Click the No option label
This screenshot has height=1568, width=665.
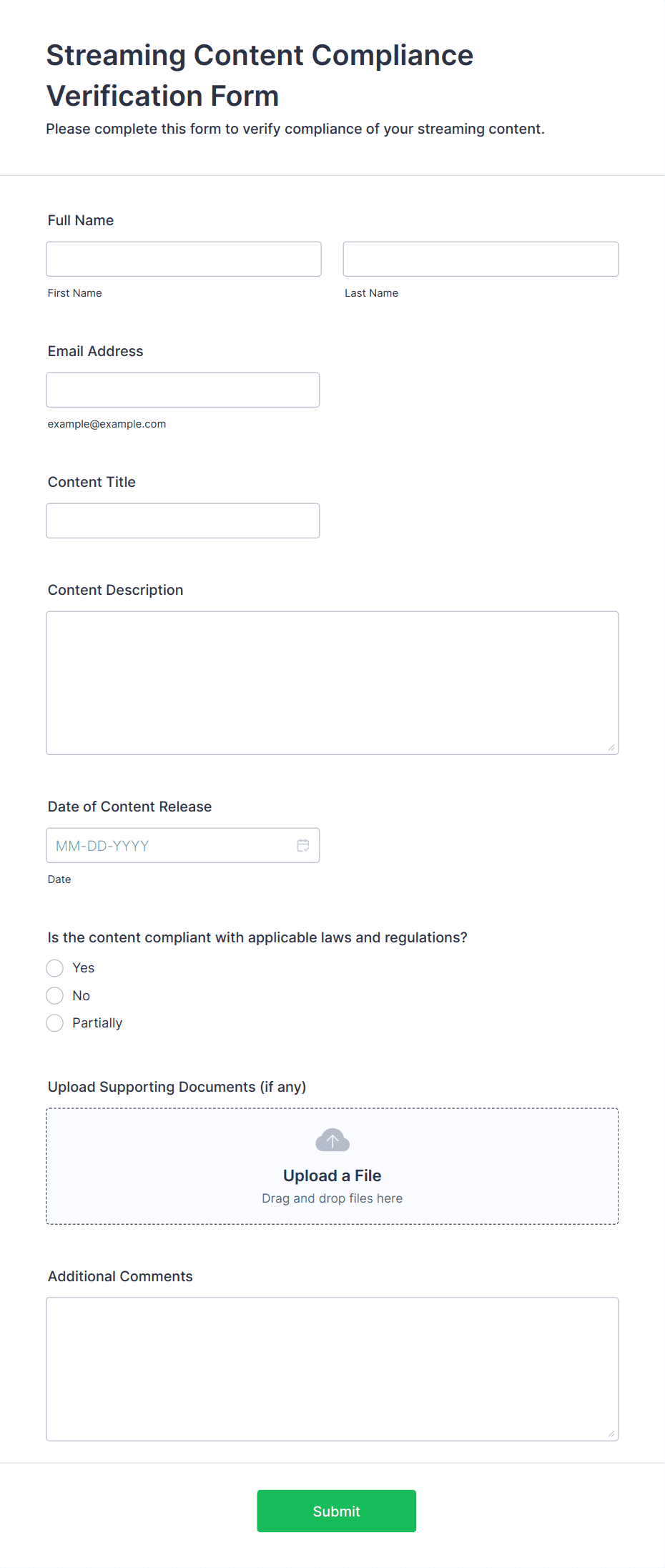pyautogui.click(x=82, y=995)
